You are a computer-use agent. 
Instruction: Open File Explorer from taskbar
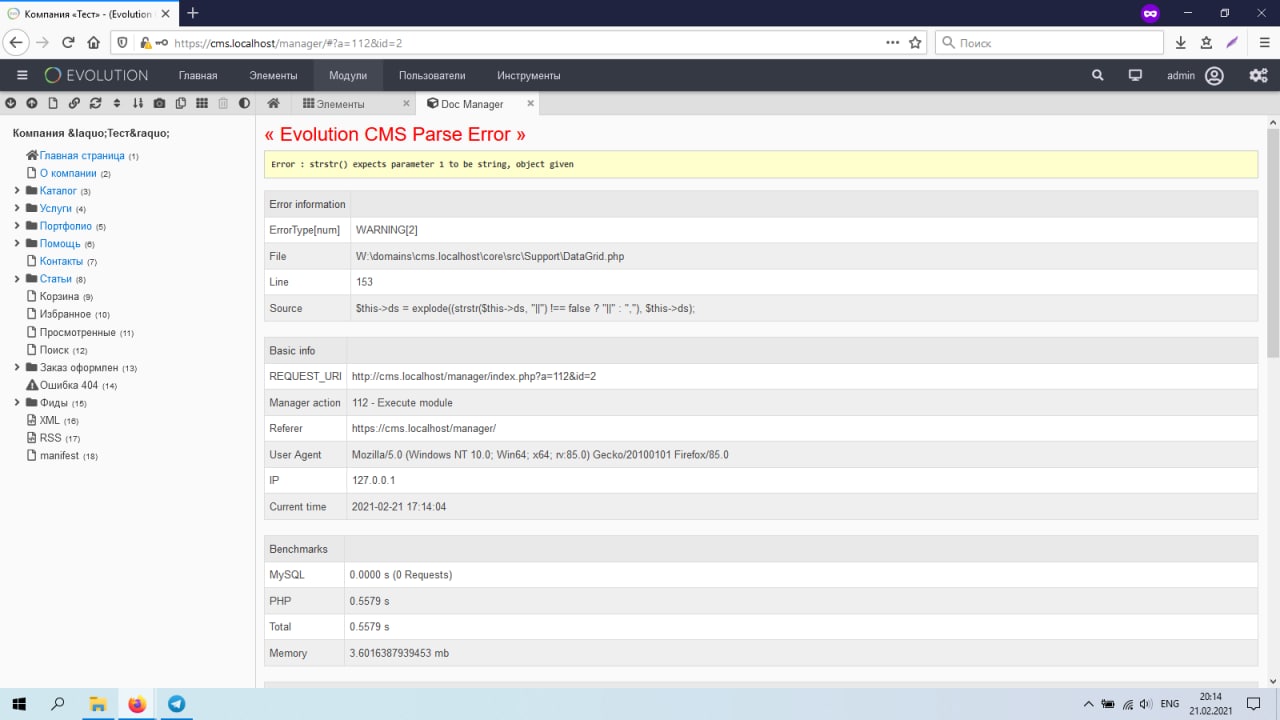pyautogui.click(x=98, y=704)
